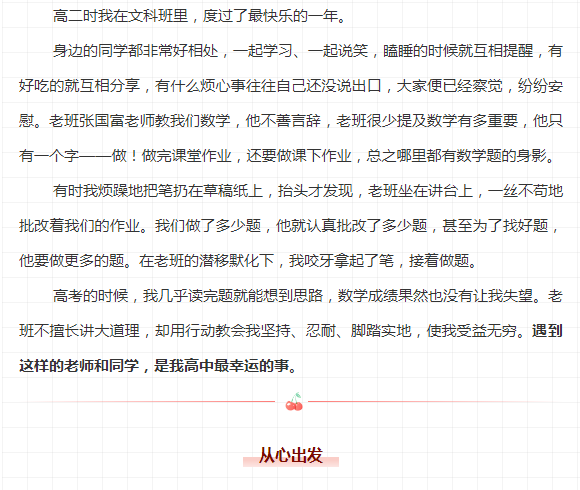Screen dimensions: 580x490
Task: Click the pink divider line left of cherry
Action: click(154, 401)
